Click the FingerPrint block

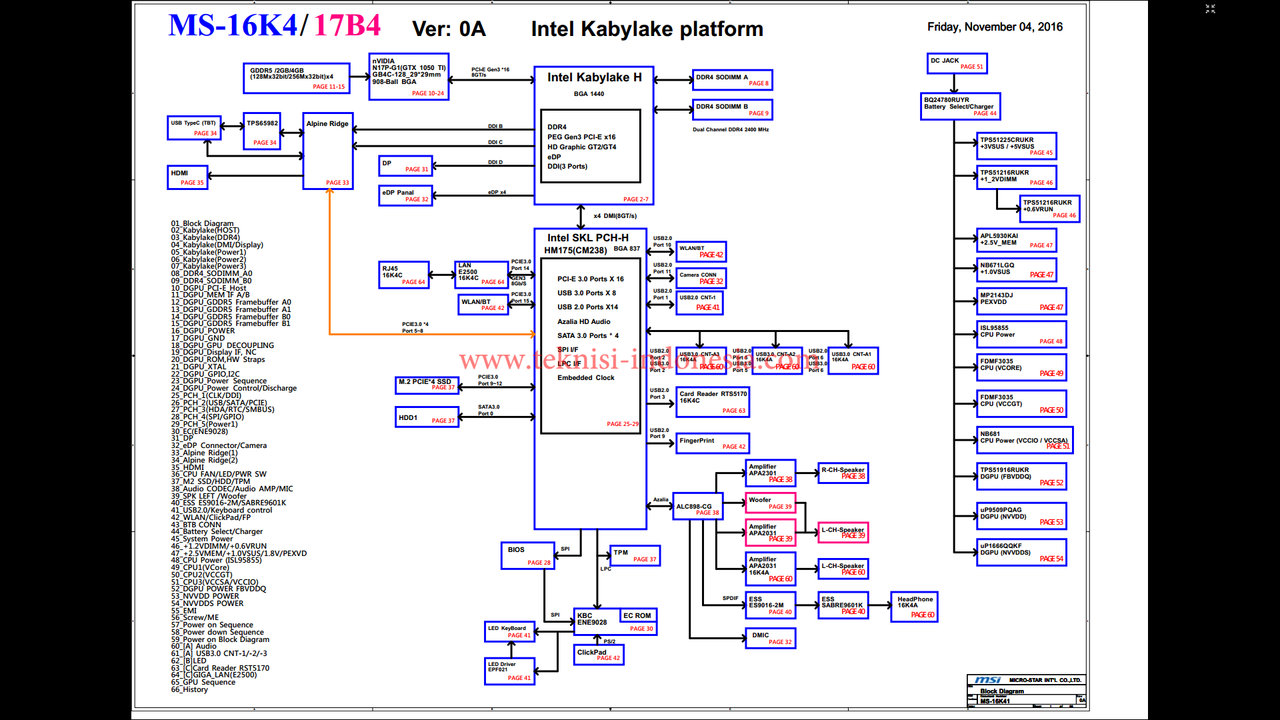tap(712, 443)
